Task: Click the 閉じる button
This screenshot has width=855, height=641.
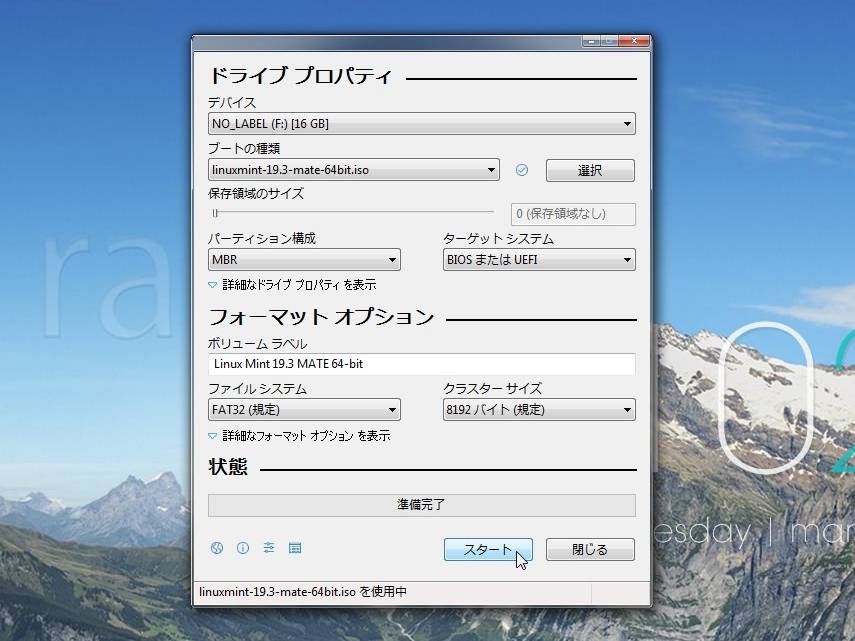Action: [590, 549]
